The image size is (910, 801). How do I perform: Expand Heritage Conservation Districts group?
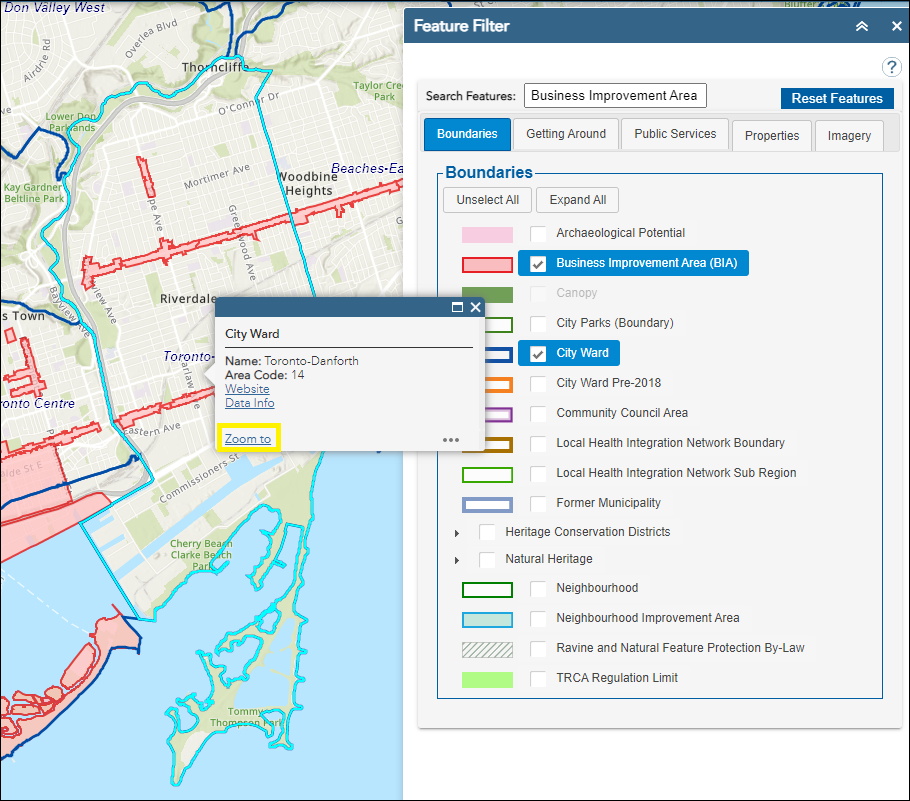tap(459, 533)
